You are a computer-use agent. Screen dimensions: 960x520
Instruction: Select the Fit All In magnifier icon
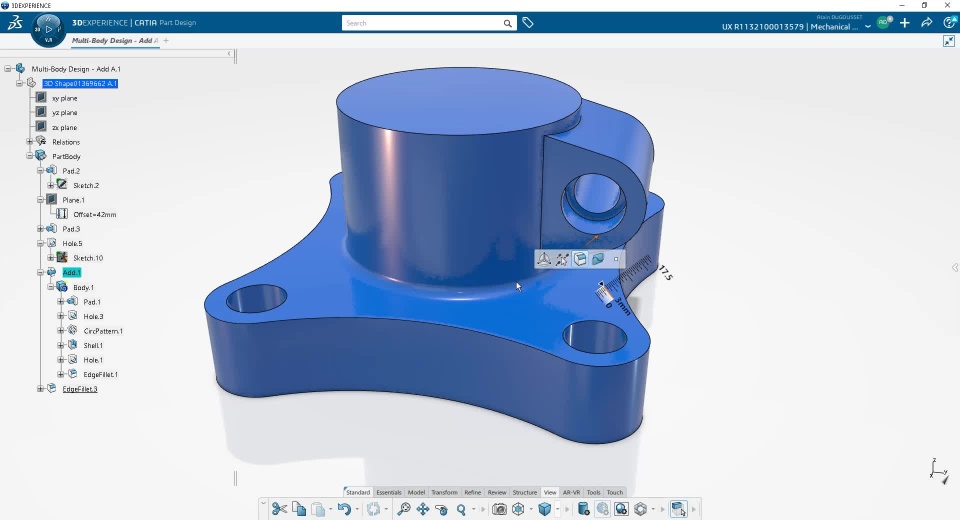click(x=403, y=509)
